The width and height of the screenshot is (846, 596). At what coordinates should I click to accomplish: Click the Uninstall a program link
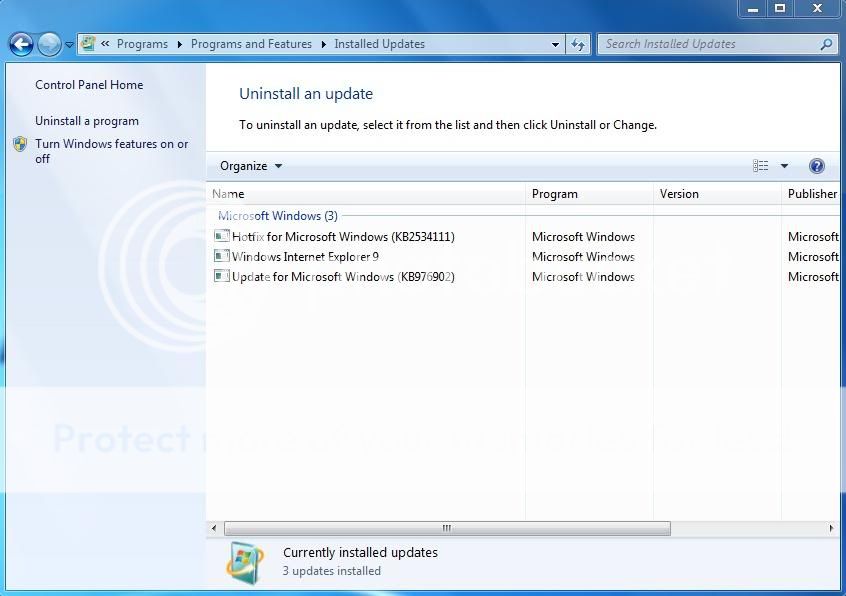[87, 121]
